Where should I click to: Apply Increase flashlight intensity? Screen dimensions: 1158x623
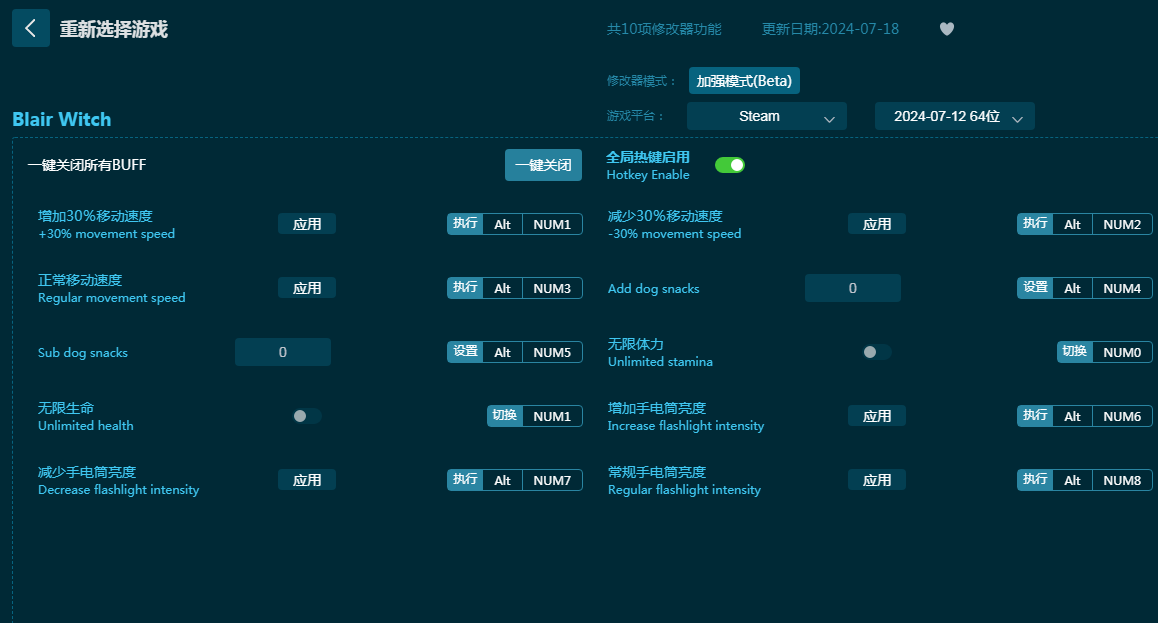point(877,416)
